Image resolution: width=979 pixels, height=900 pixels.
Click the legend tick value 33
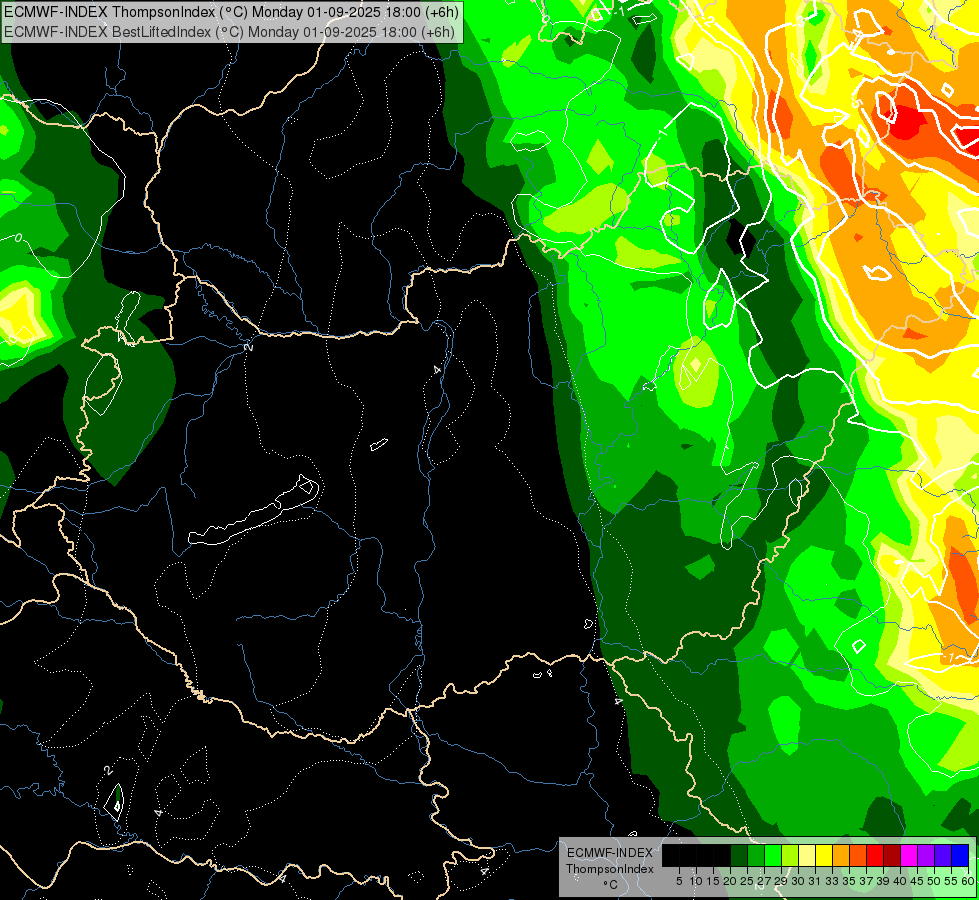[x=832, y=881]
